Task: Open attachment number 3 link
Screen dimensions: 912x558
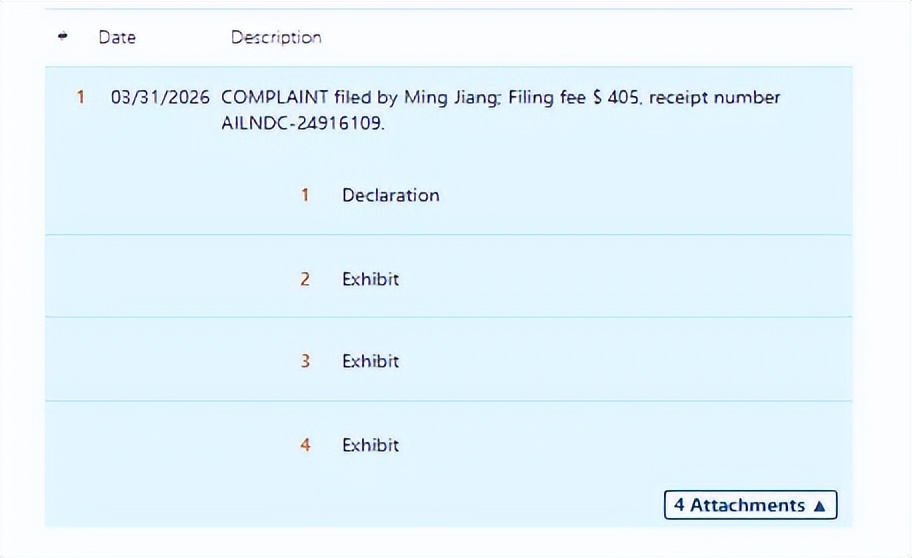Action: [305, 361]
